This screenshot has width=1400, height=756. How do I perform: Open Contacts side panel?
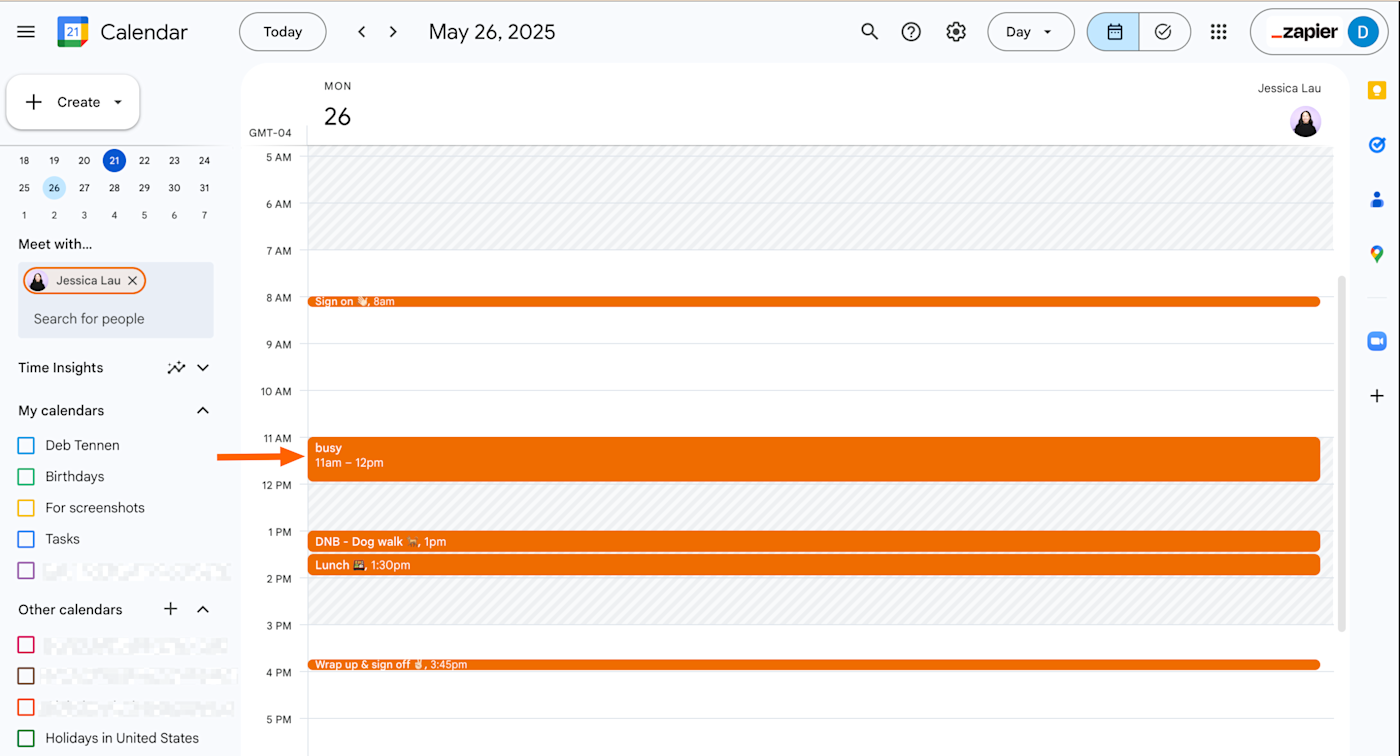pyautogui.click(x=1377, y=200)
